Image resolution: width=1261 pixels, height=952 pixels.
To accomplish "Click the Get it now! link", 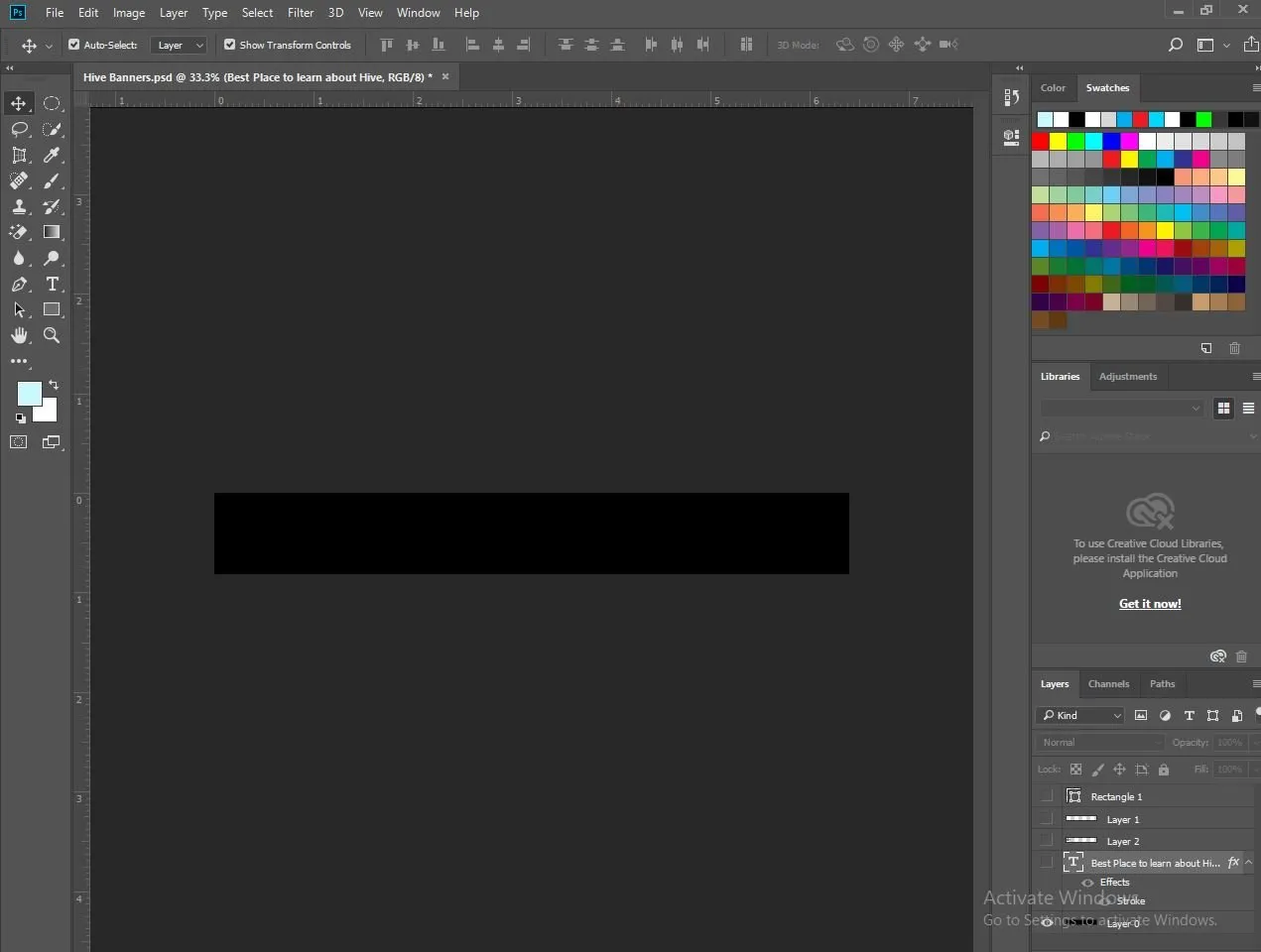I will tap(1150, 604).
